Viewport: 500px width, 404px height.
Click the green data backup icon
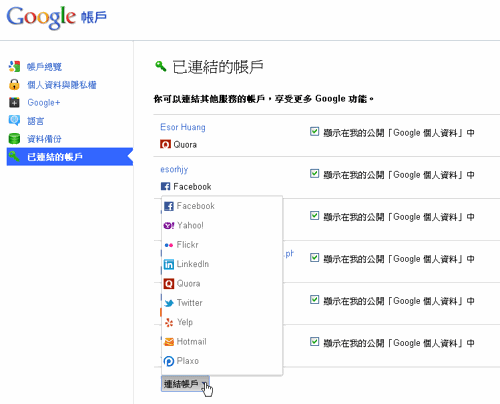point(14,138)
